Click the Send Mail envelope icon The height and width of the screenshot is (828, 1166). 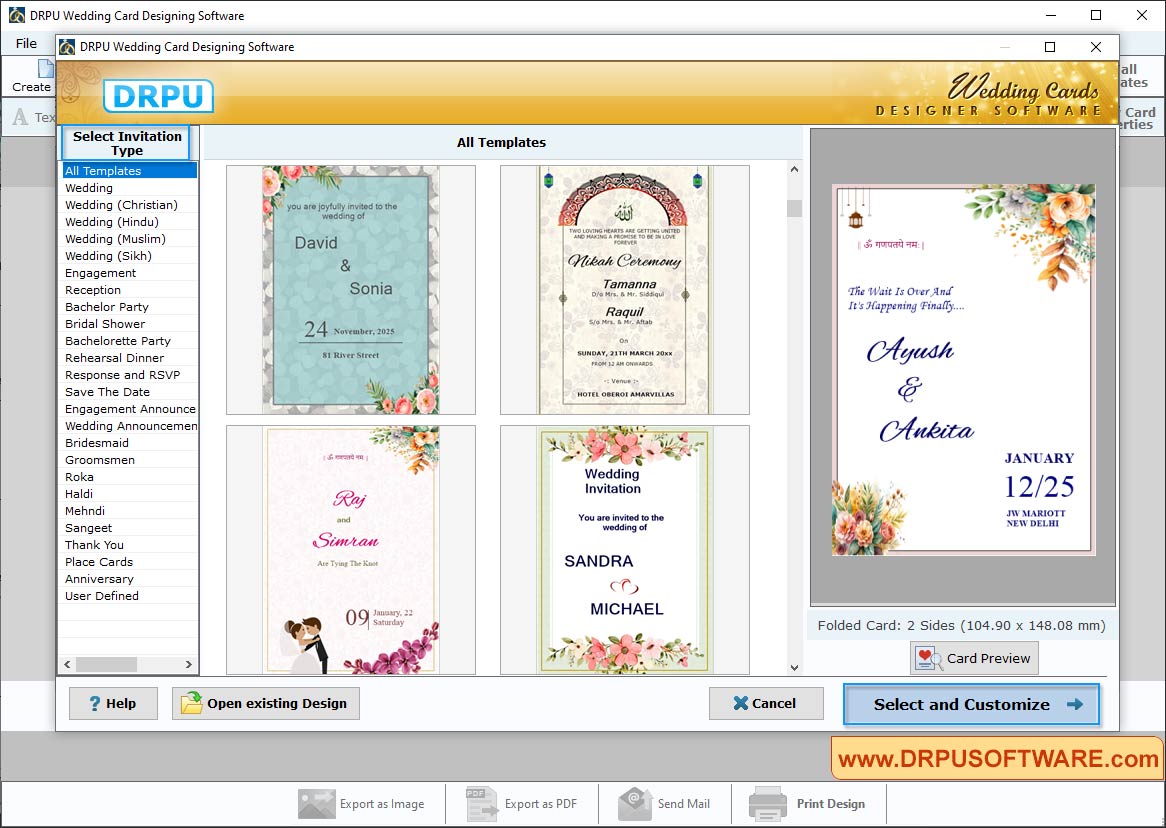634,803
